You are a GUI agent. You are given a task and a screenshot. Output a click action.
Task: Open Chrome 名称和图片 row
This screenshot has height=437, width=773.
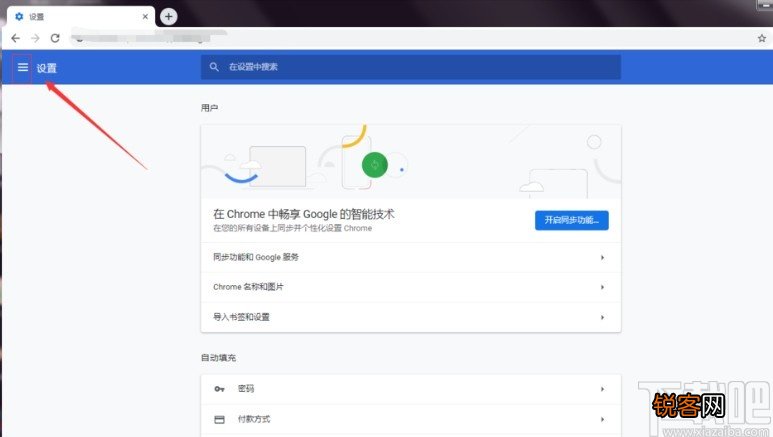click(x=411, y=287)
